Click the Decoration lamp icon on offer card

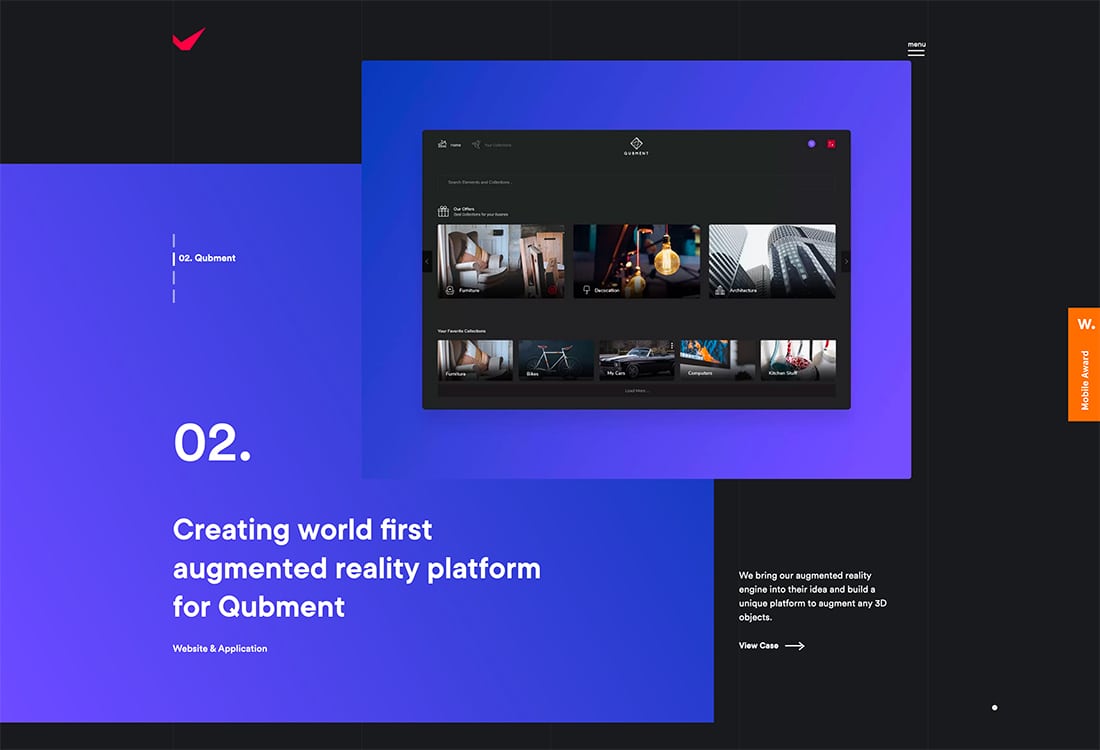coord(586,290)
